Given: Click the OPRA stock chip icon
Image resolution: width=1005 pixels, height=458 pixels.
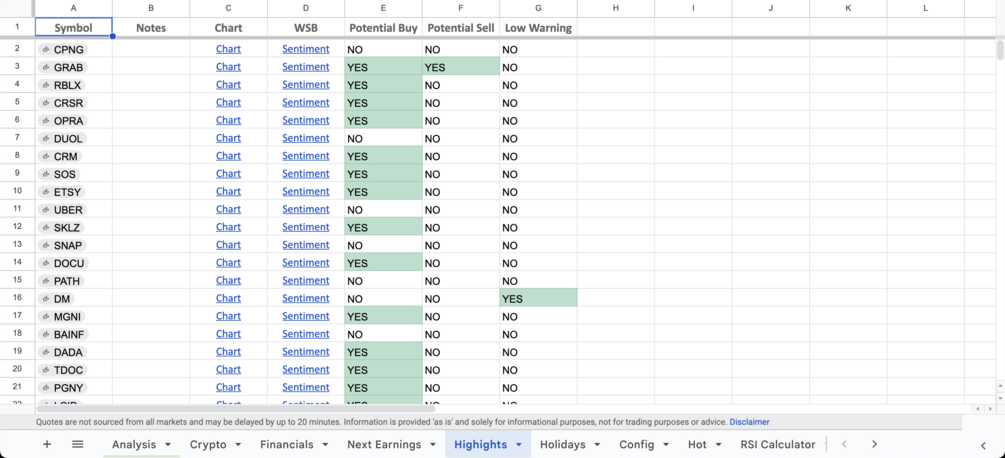Looking at the screenshot, I should click(x=46, y=121).
